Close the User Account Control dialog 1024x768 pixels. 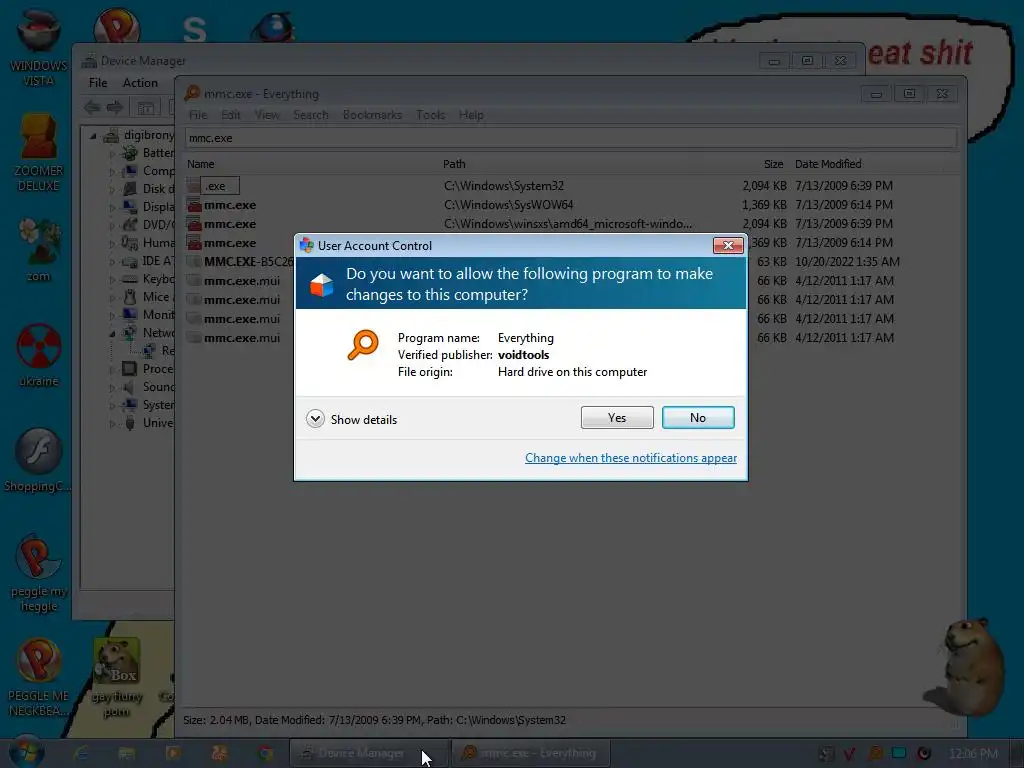pos(728,246)
